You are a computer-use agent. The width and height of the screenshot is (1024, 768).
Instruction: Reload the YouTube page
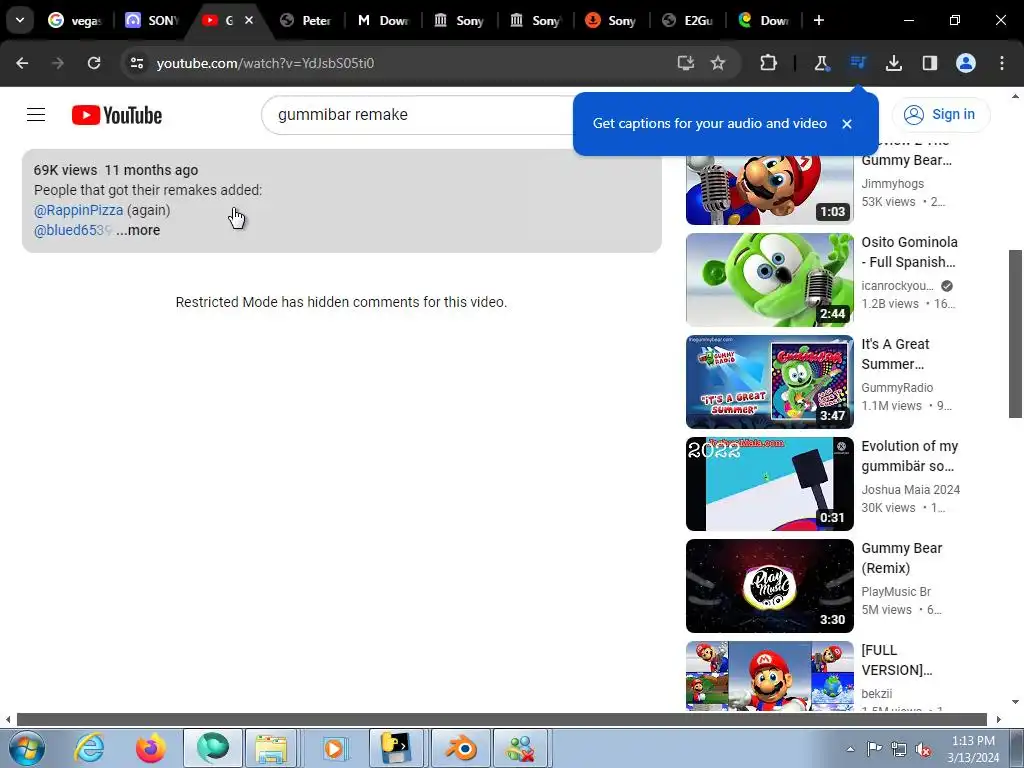tap(94, 63)
